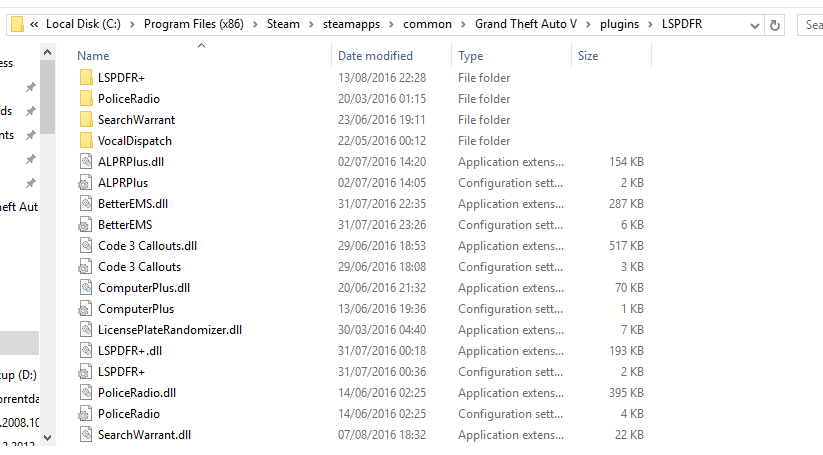Select the SearchWarrant folder icon

coord(86,120)
